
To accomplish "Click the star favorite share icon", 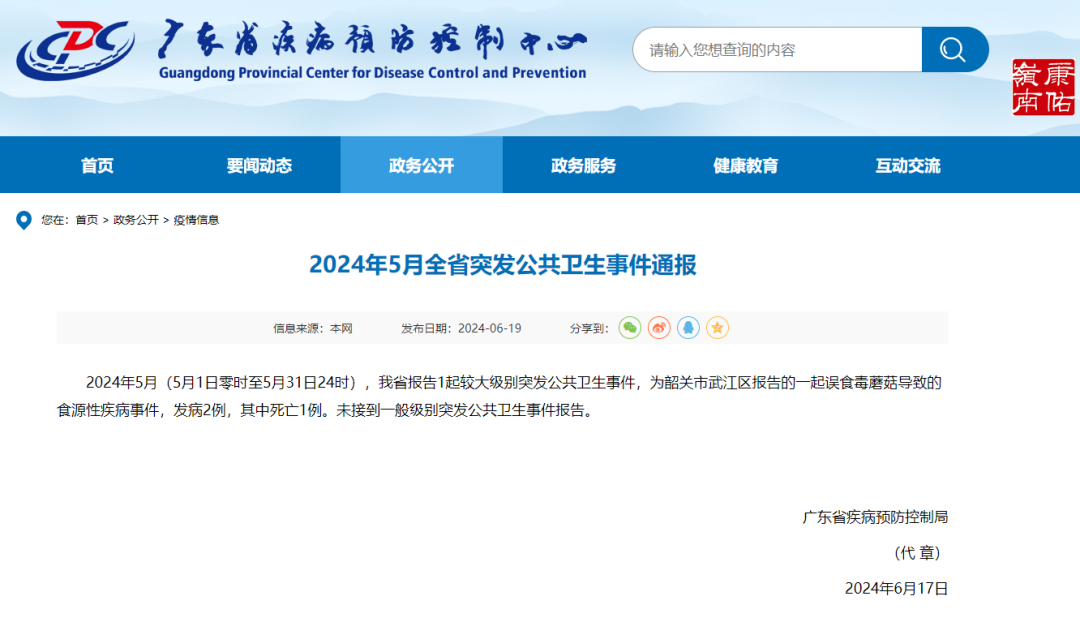I will (717, 328).
